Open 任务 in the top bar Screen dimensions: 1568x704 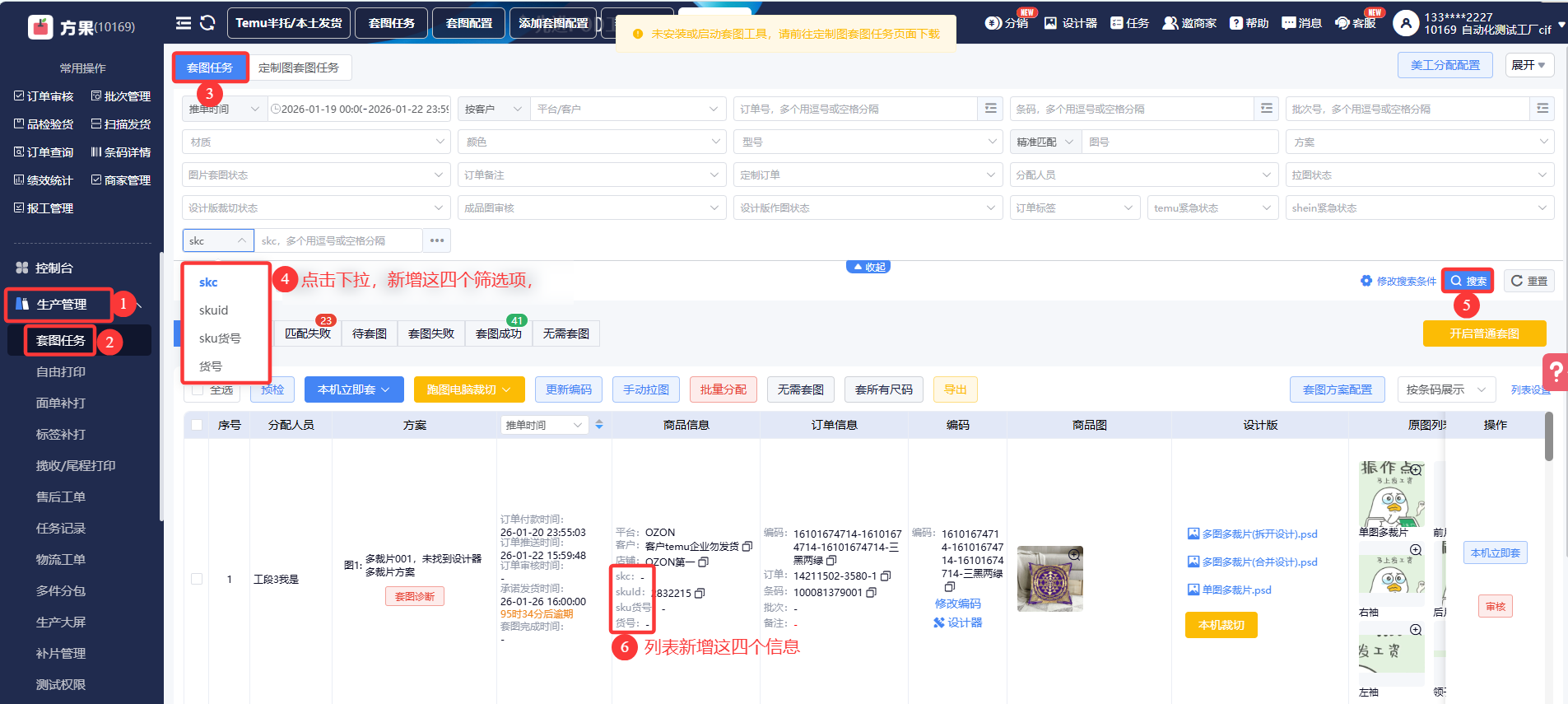click(x=1129, y=23)
